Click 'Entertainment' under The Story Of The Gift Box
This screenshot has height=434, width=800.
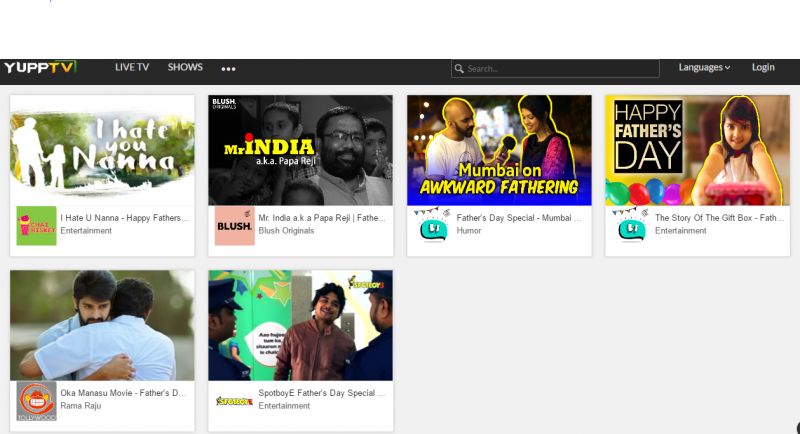(x=681, y=231)
